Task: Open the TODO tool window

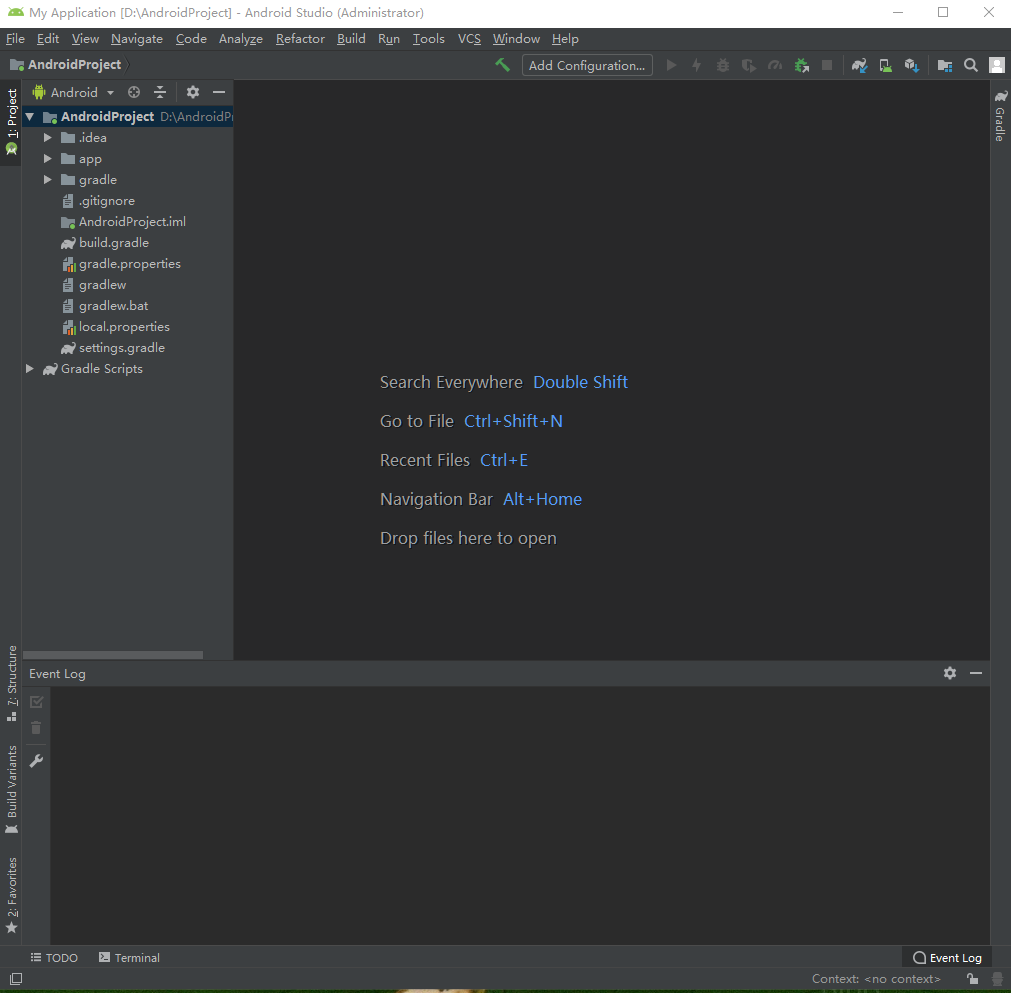Action: point(54,958)
